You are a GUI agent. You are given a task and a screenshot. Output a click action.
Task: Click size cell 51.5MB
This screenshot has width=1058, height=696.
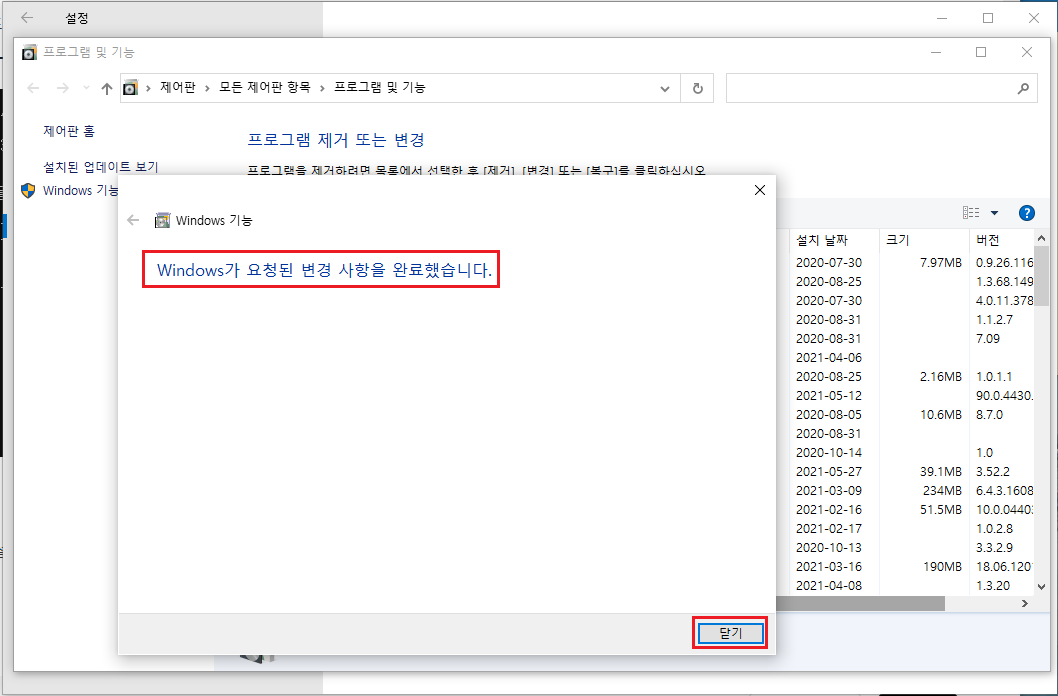[x=941, y=509]
